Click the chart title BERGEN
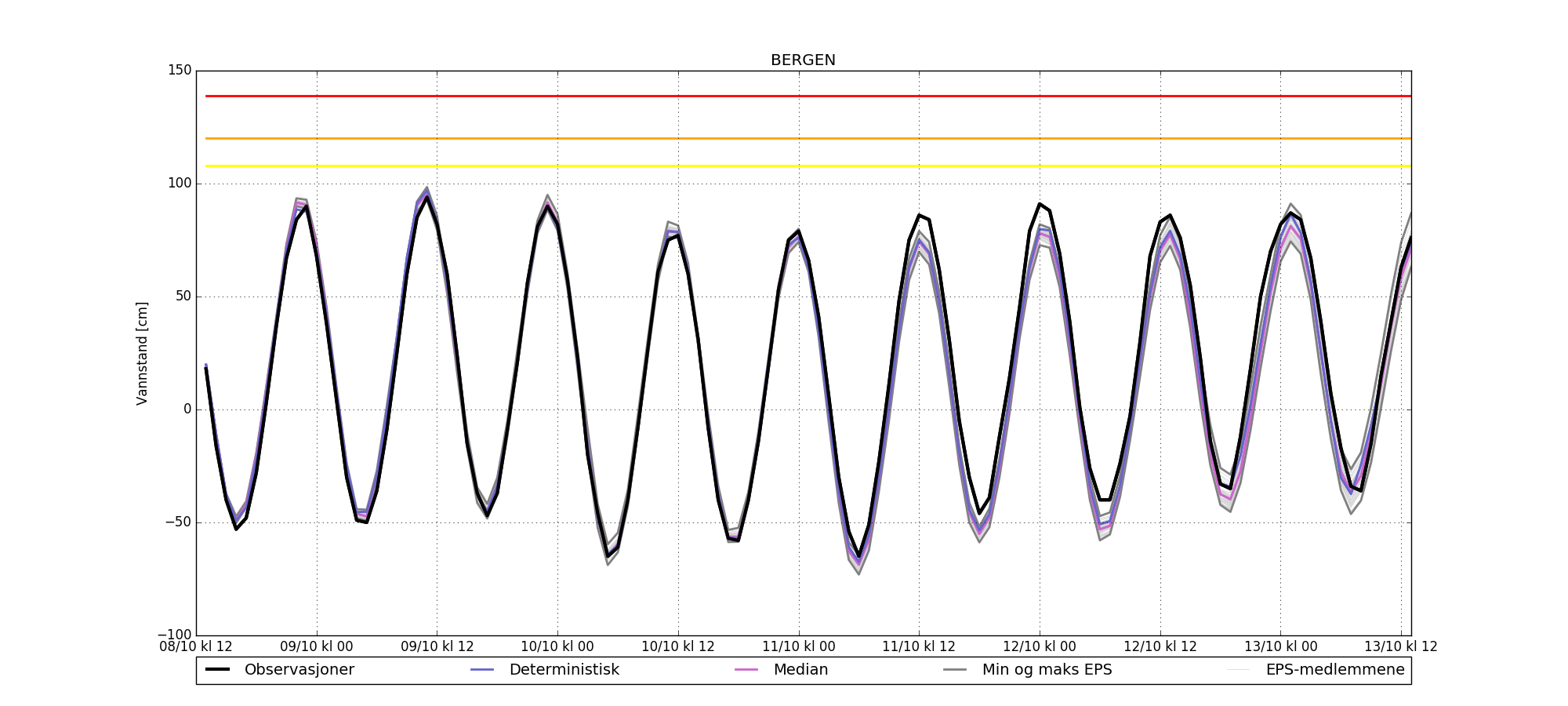The image size is (1568, 706). [803, 60]
